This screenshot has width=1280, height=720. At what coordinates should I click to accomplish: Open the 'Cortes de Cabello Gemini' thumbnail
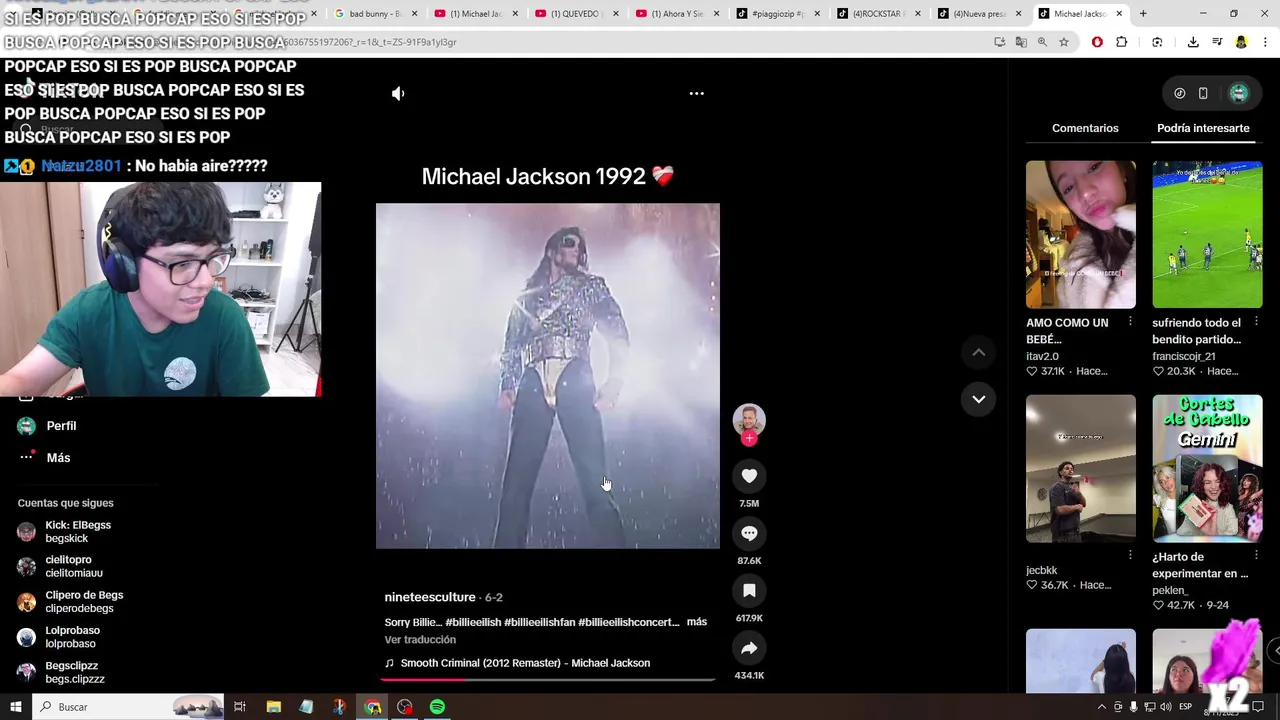[x=1207, y=469]
